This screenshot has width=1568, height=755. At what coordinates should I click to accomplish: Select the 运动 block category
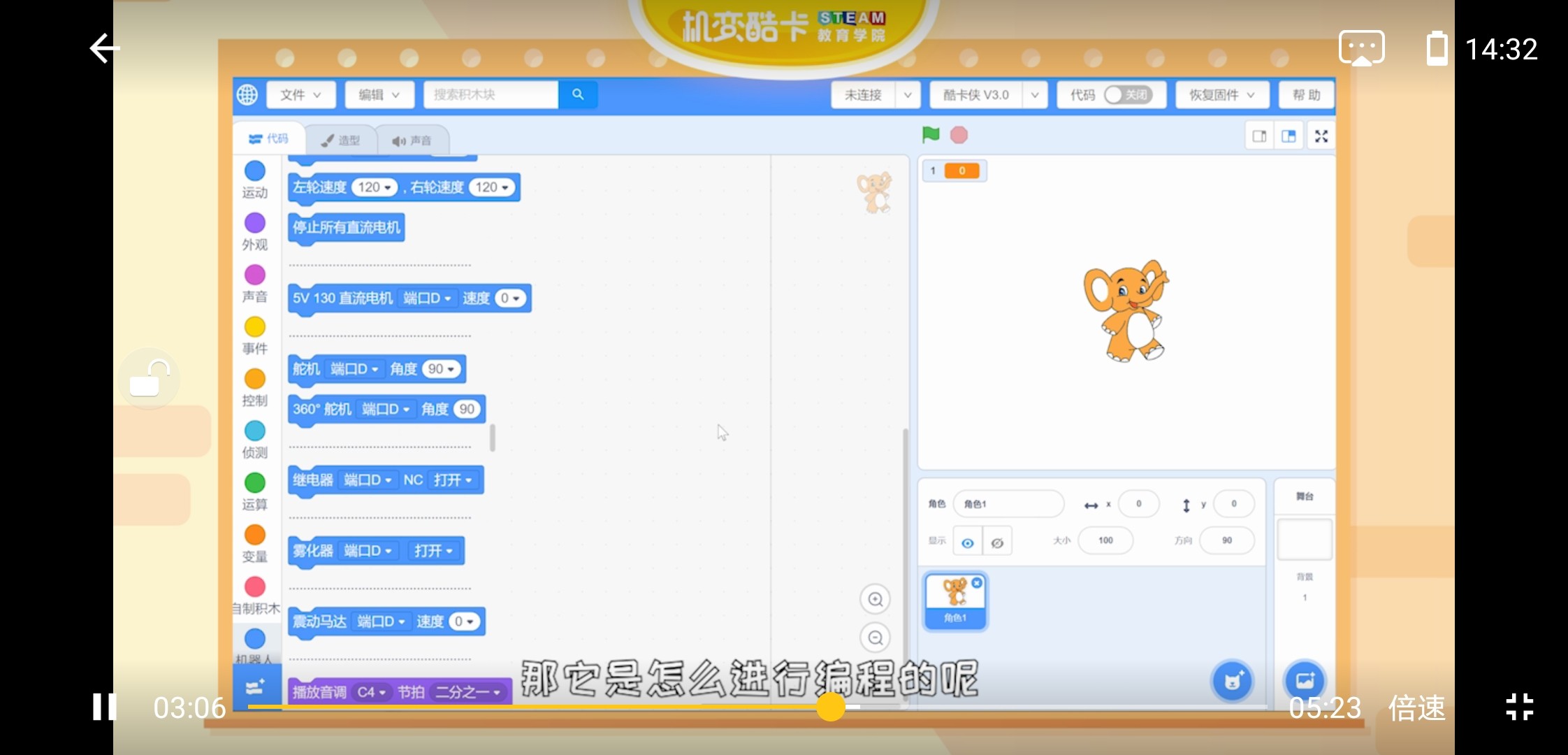point(255,180)
